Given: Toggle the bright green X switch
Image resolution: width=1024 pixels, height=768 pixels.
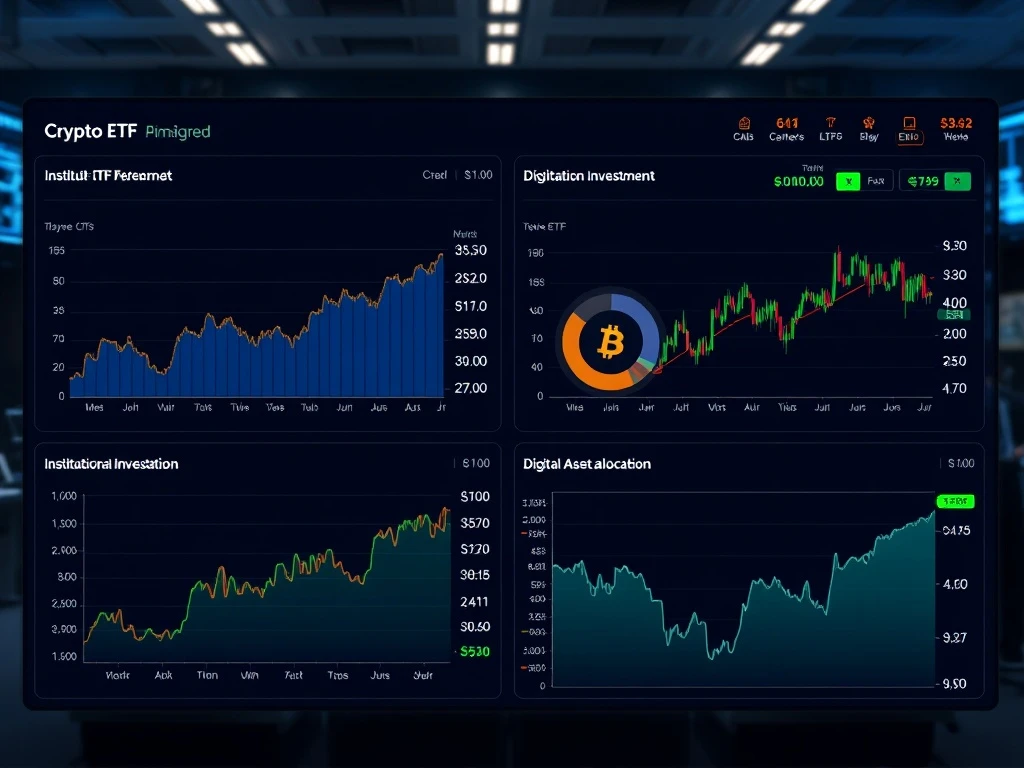Looking at the screenshot, I should point(848,181).
